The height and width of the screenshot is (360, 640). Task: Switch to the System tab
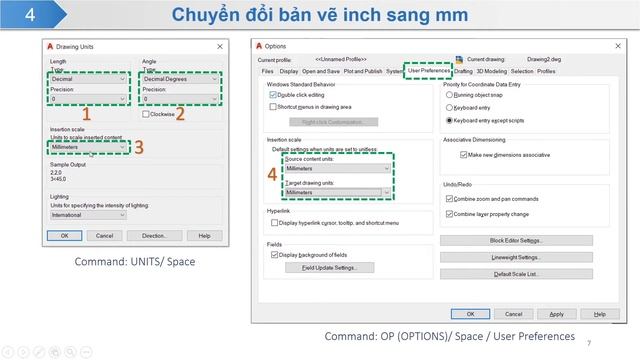tap(394, 71)
